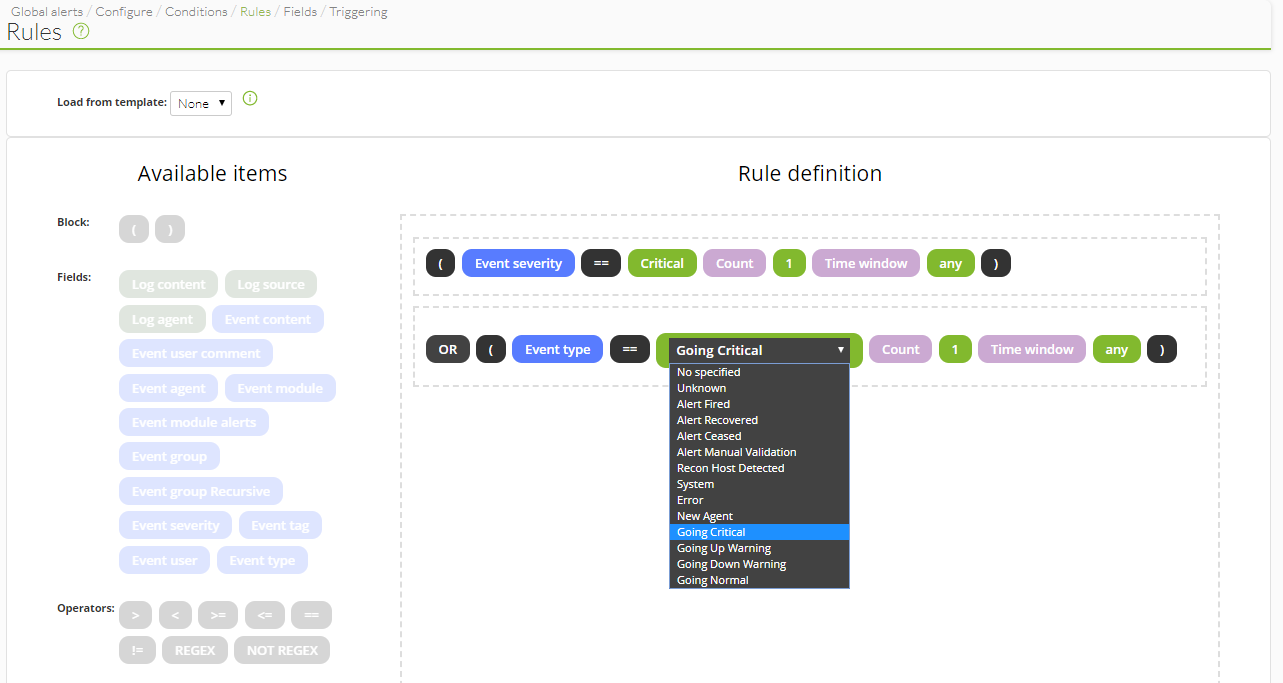Choose the REGEX operator

(x=195, y=651)
